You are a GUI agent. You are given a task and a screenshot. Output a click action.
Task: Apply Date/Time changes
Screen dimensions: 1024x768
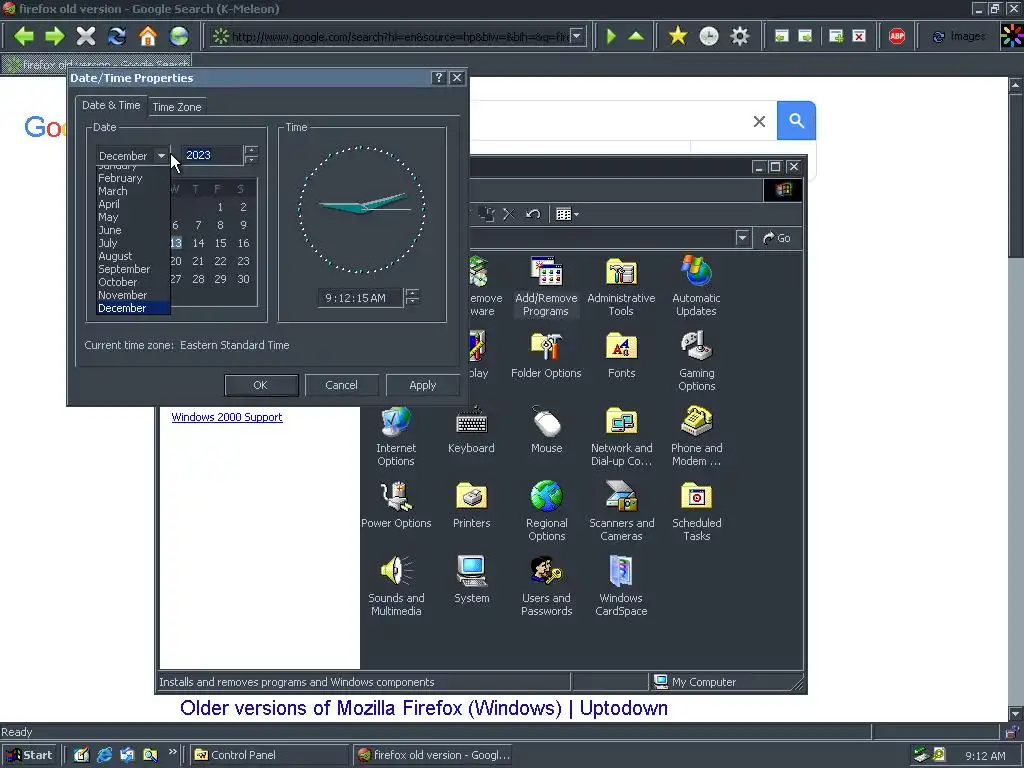click(x=423, y=385)
